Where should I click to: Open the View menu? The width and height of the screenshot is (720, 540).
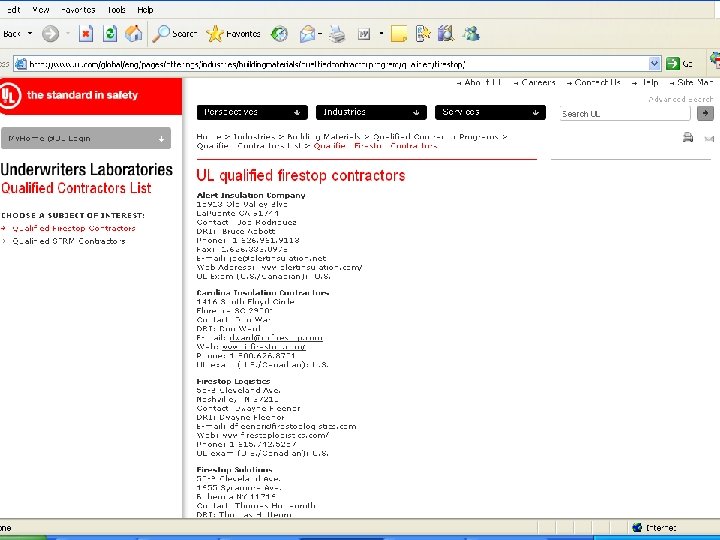tap(41, 10)
